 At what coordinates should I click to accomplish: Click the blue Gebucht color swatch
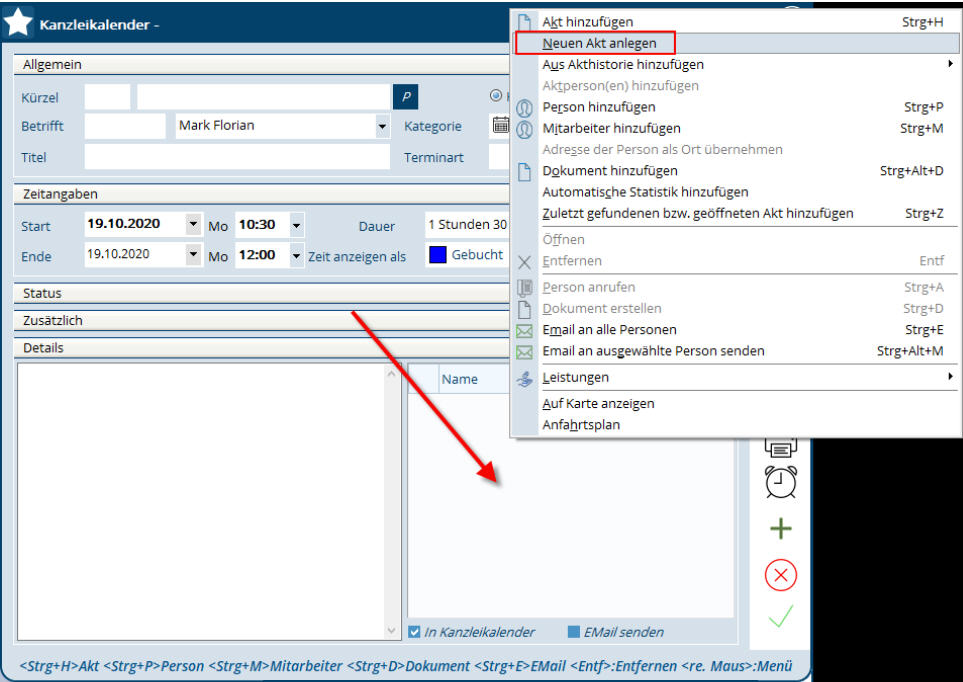pyautogui.click(x=437, y=255)
